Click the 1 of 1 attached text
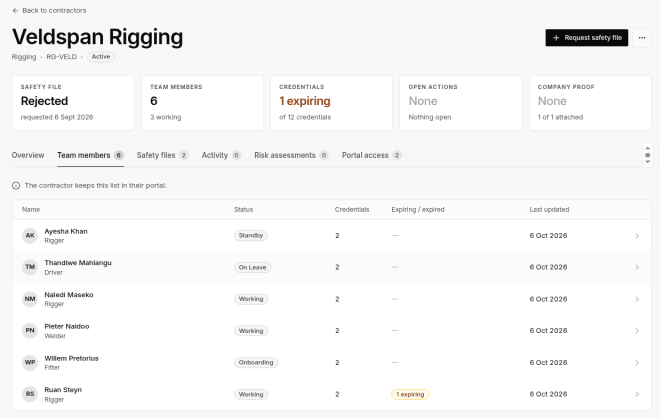 coord(560,117)
